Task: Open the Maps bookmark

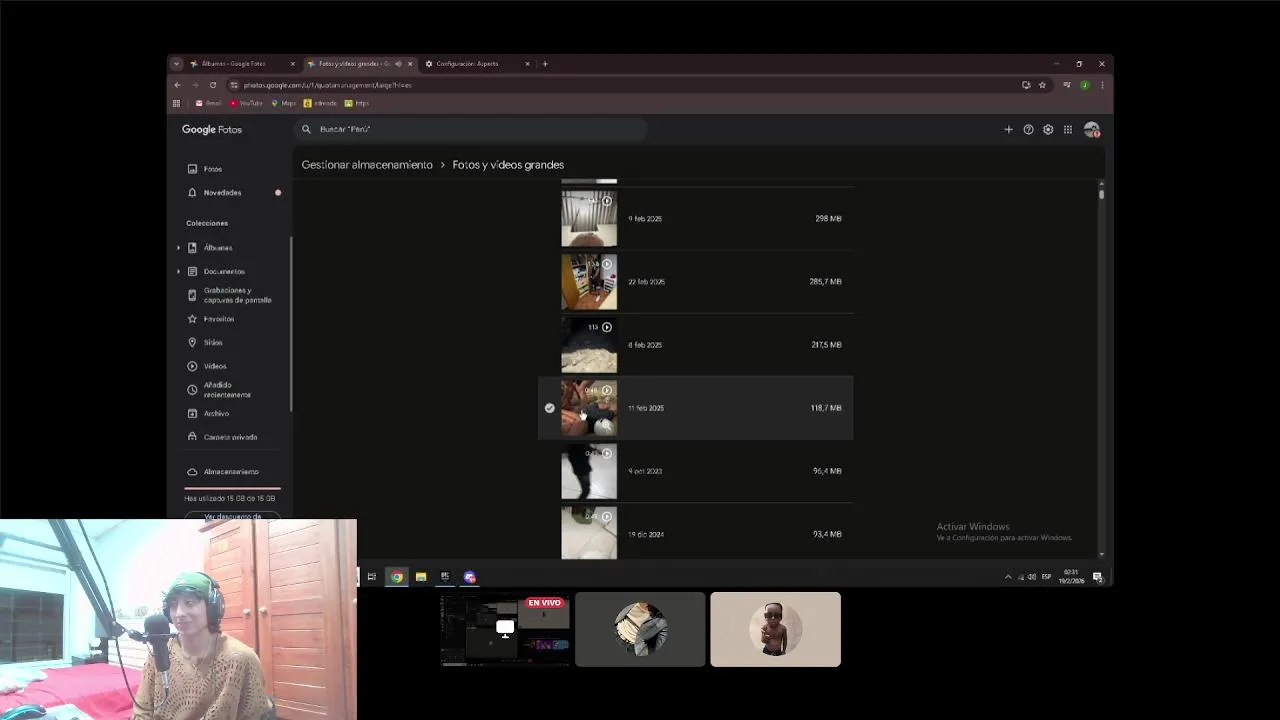Action: coord(284,103)
